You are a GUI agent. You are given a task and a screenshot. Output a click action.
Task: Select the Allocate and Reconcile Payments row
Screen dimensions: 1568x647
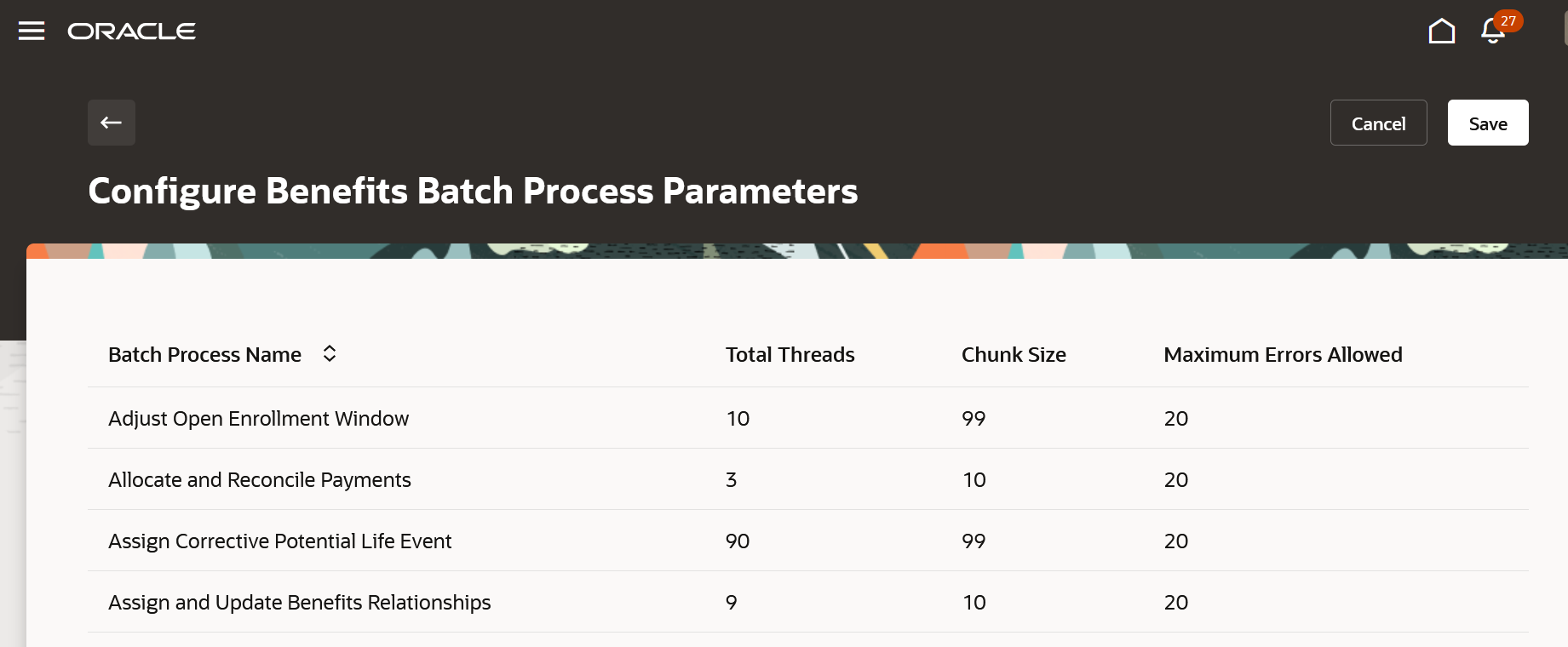pos(808,479)
